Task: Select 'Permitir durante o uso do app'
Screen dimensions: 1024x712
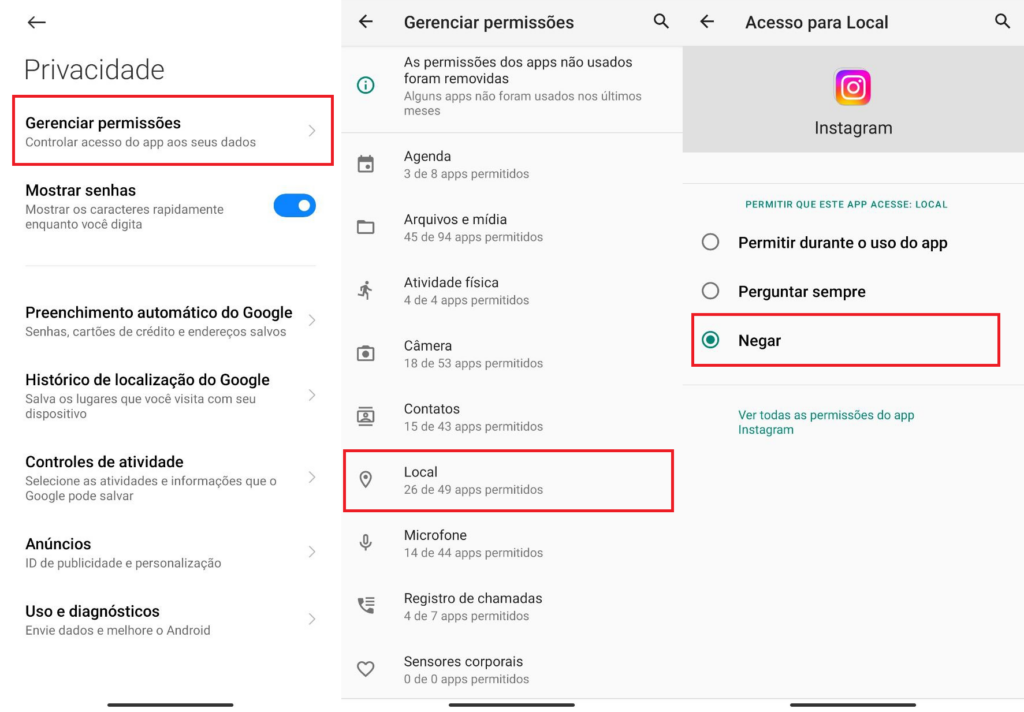Action: pyautogui.click(x=710, y=242)
